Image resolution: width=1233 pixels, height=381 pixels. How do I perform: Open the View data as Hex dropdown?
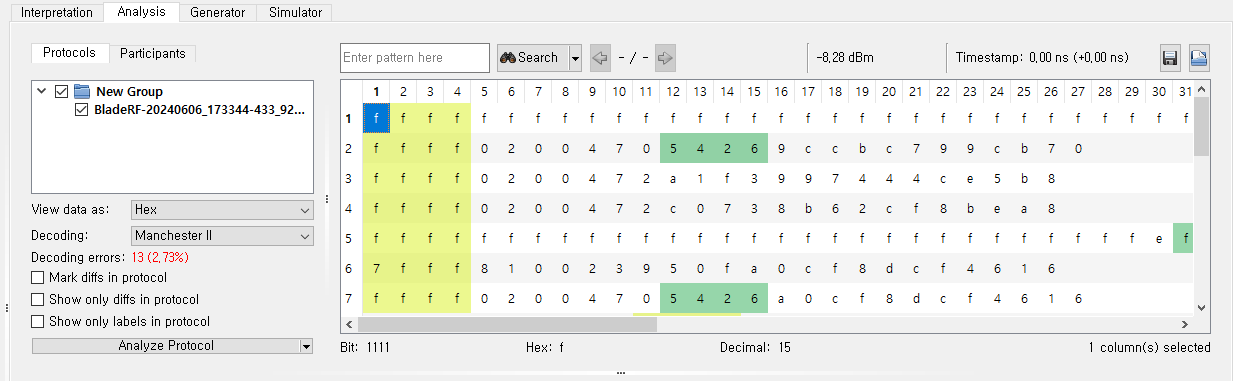point(222,210)
